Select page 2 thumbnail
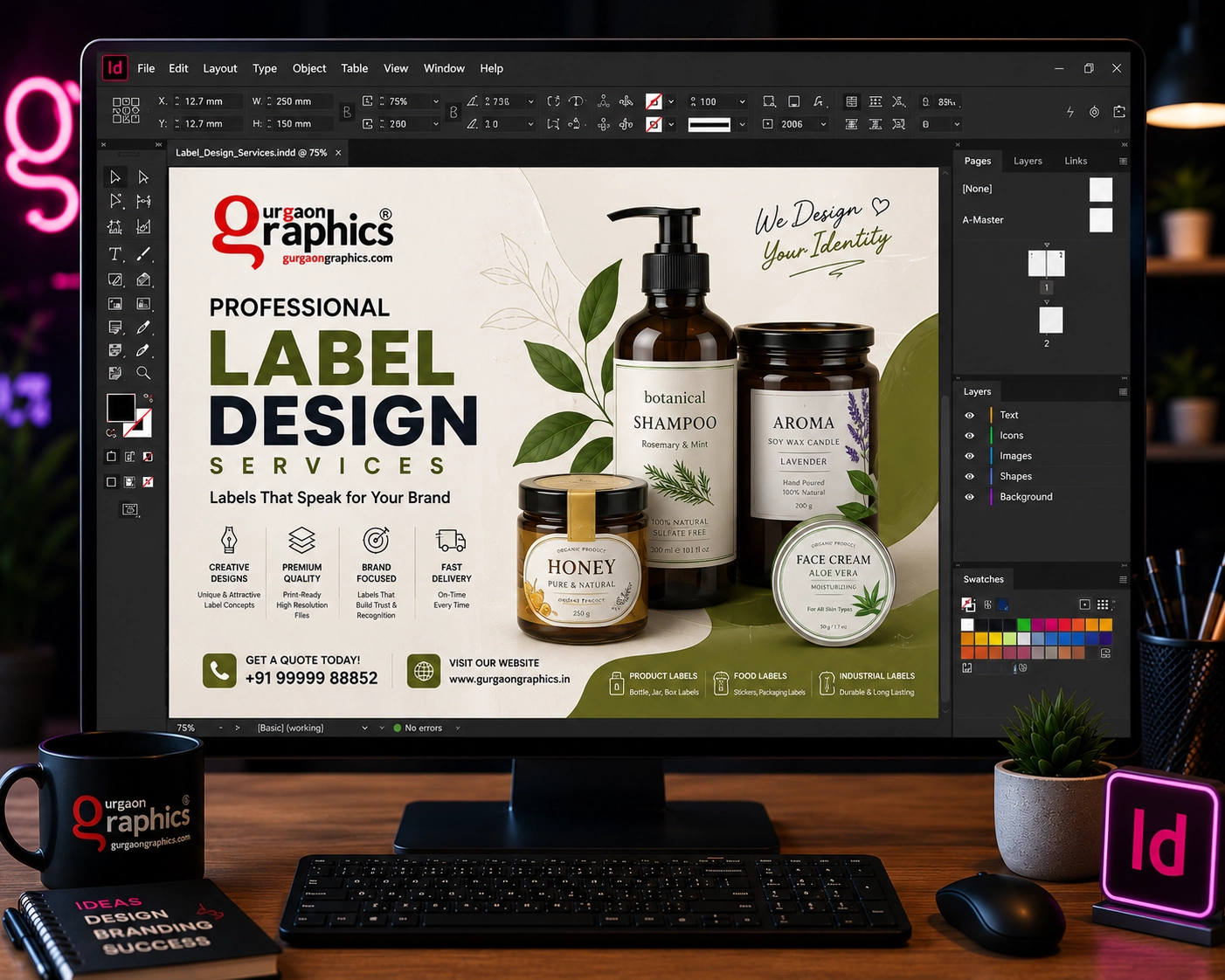The width and height of the screenshot is (1225, 980). tap(1051, 320)
